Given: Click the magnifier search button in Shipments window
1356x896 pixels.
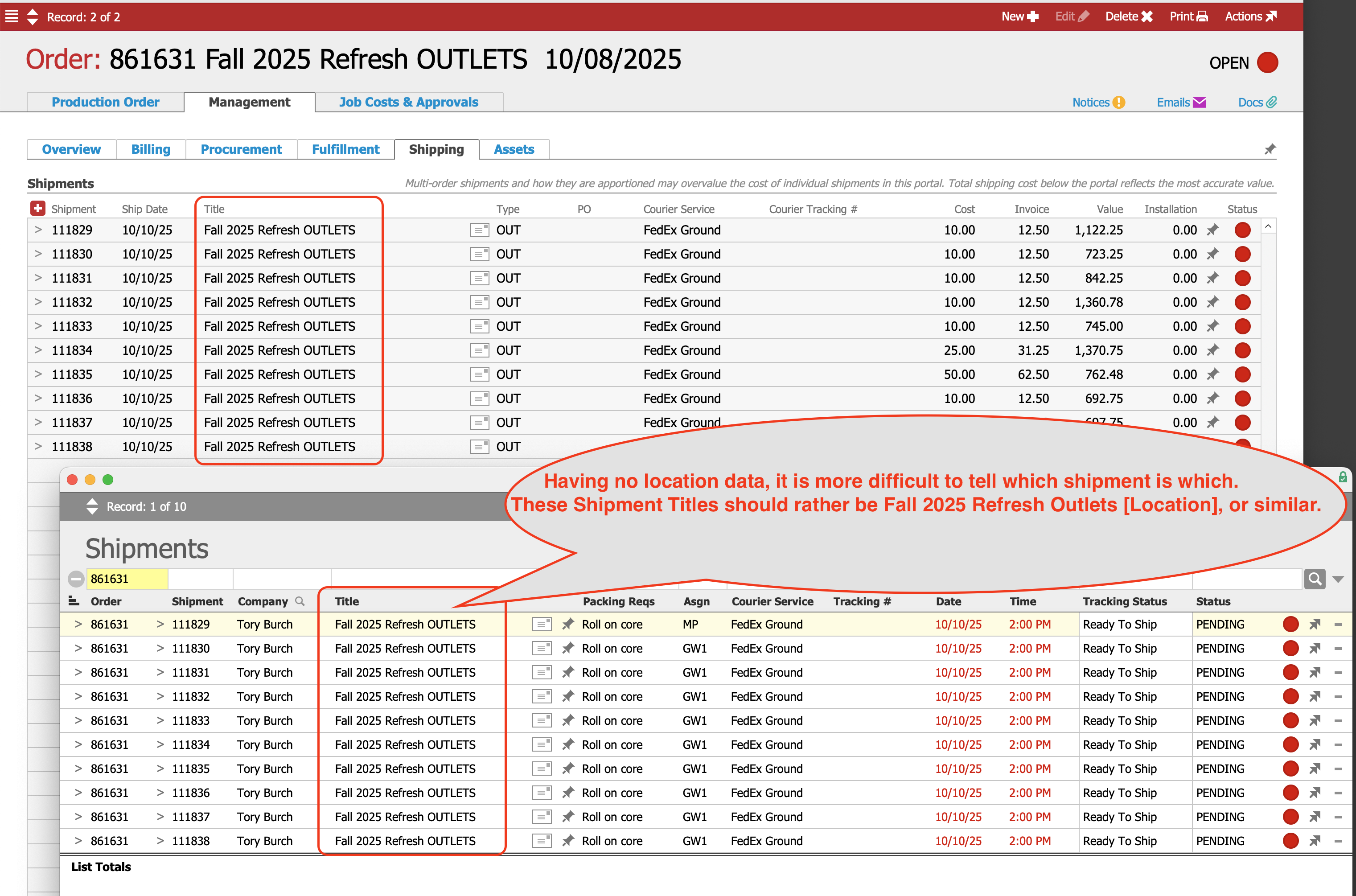Looking at the screenshot, I should click(1315, 579).
